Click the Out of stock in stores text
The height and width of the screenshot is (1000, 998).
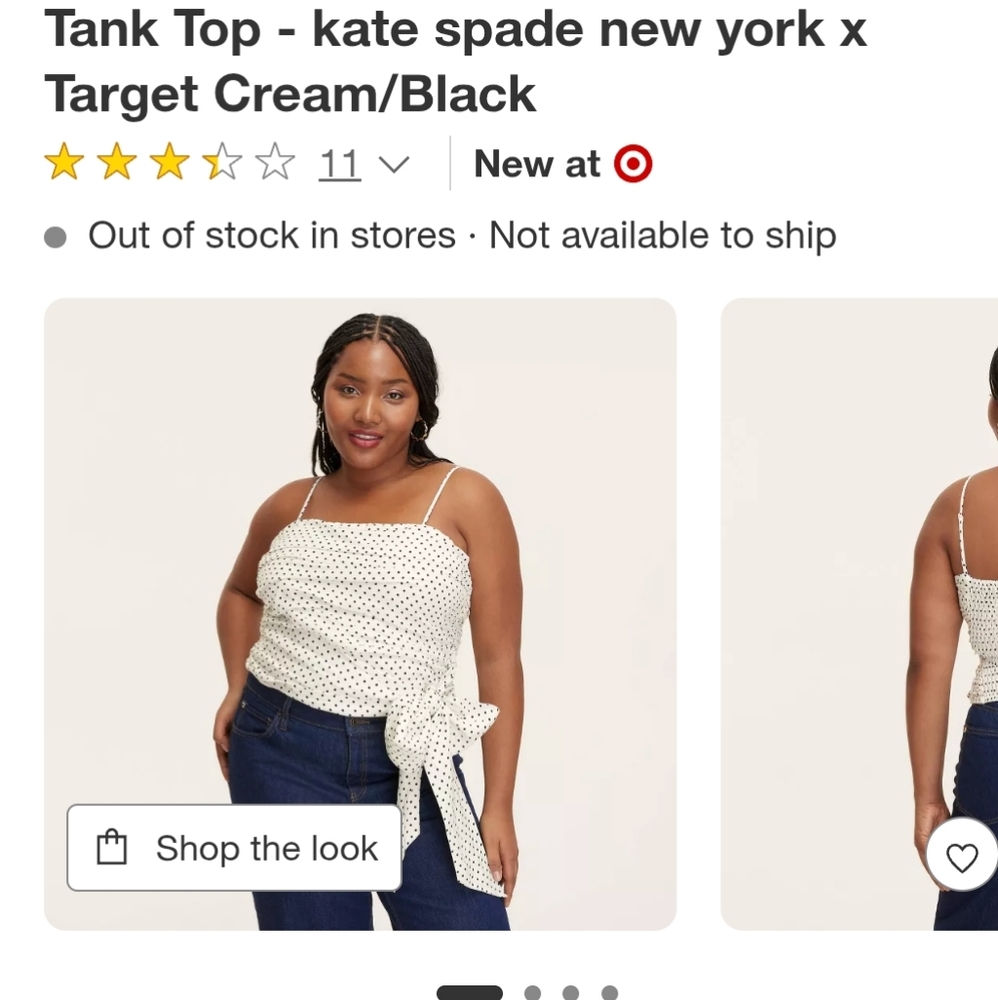(270, 236)
